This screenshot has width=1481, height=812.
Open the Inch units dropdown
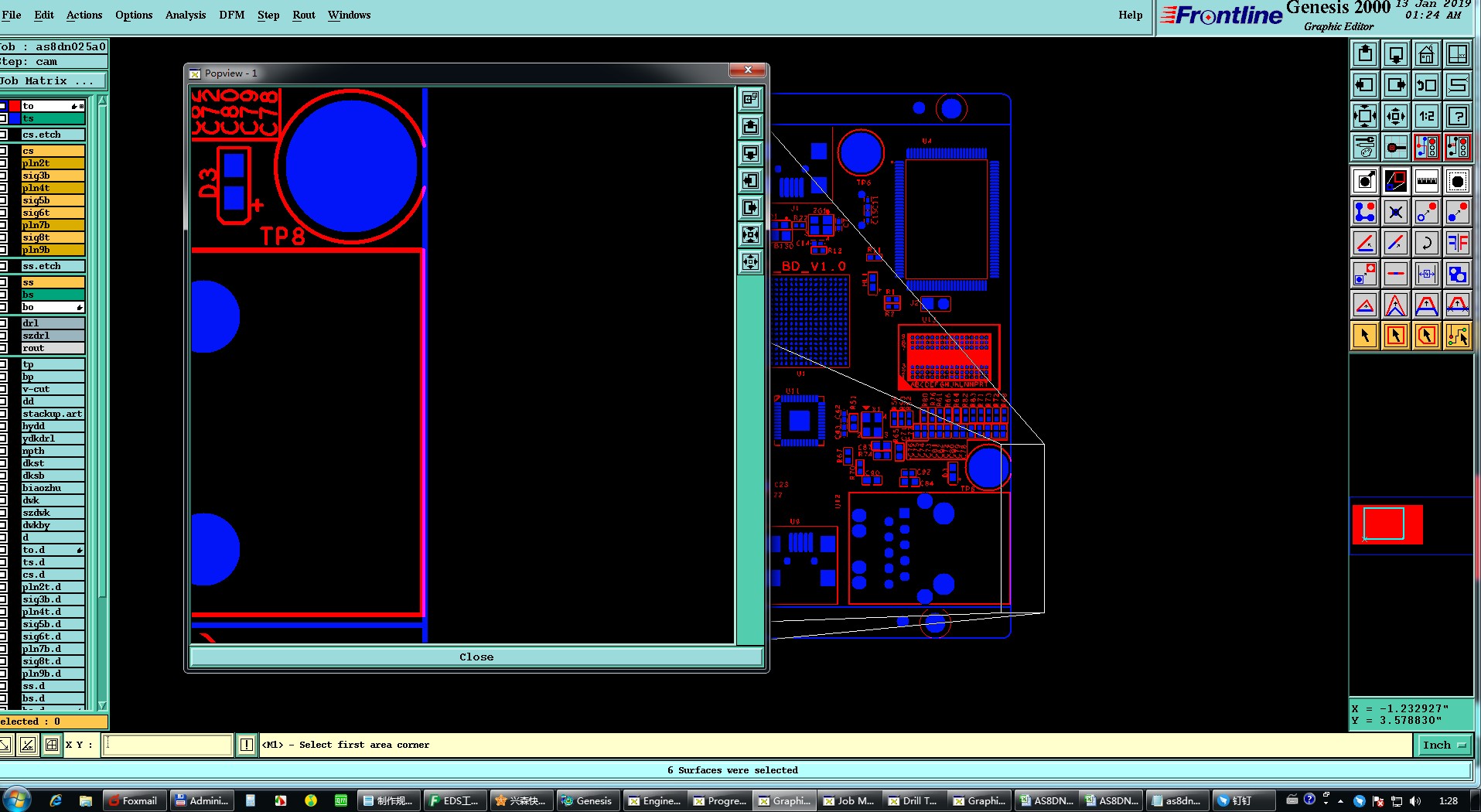[1443, 745]
